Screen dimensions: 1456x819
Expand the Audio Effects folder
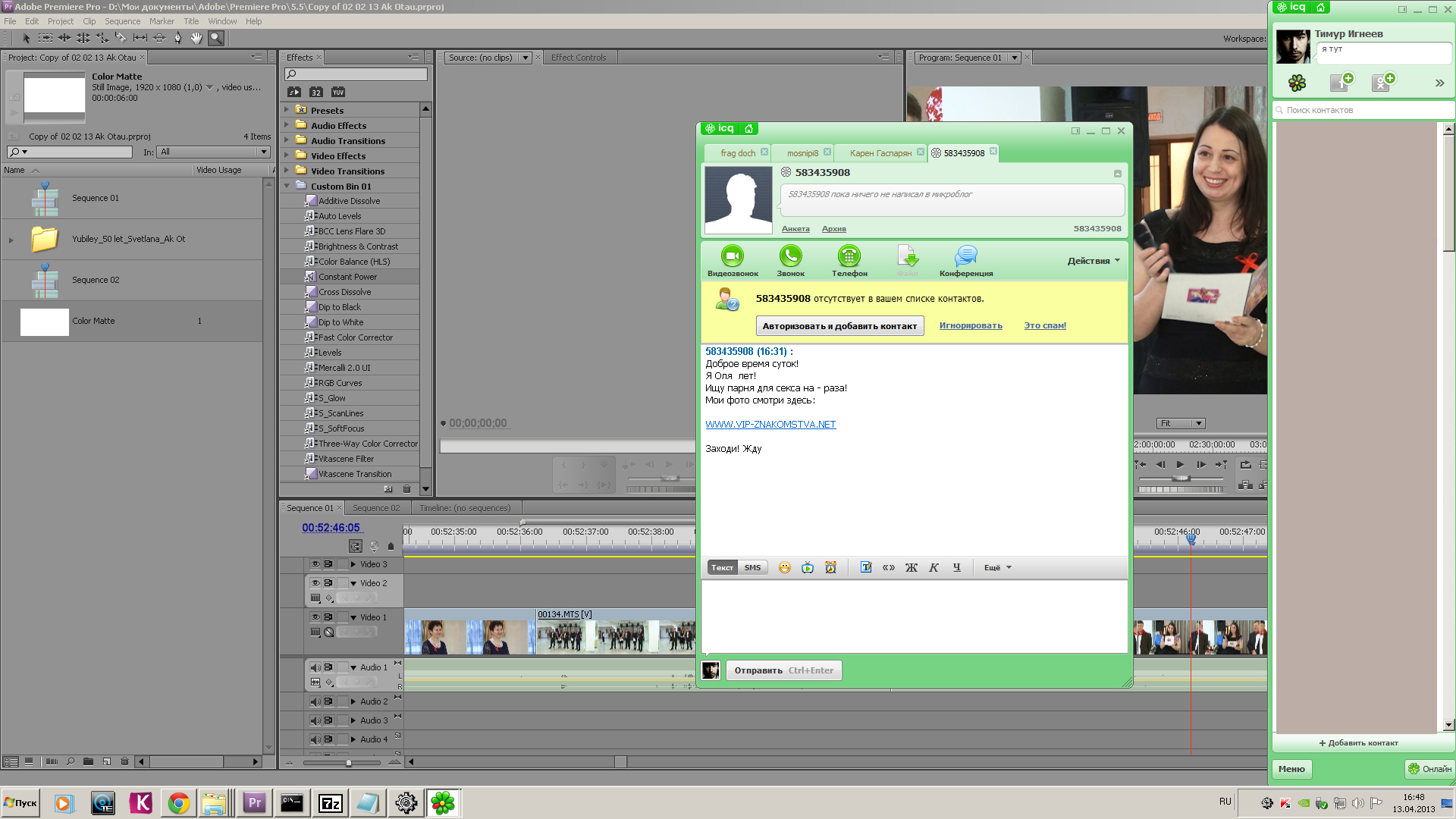click(287, 125)
